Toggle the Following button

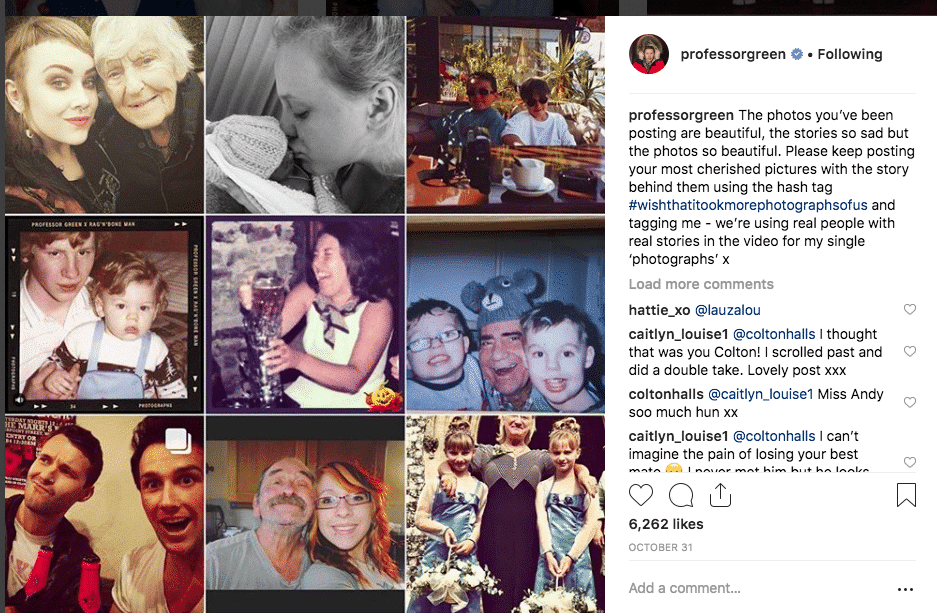pyautogui.click(x=850, y=54)
